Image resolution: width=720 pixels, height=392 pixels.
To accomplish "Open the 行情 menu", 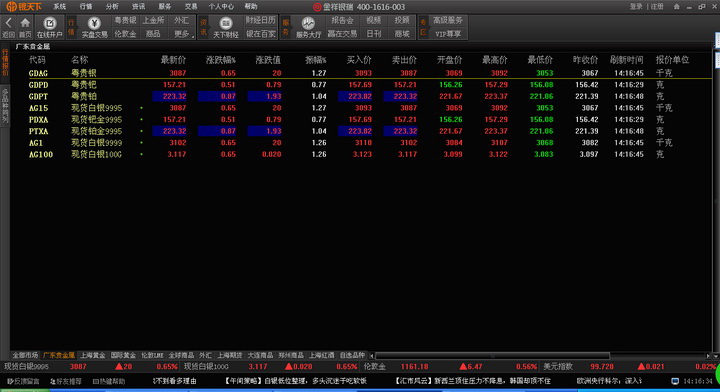I will [86, 6].
